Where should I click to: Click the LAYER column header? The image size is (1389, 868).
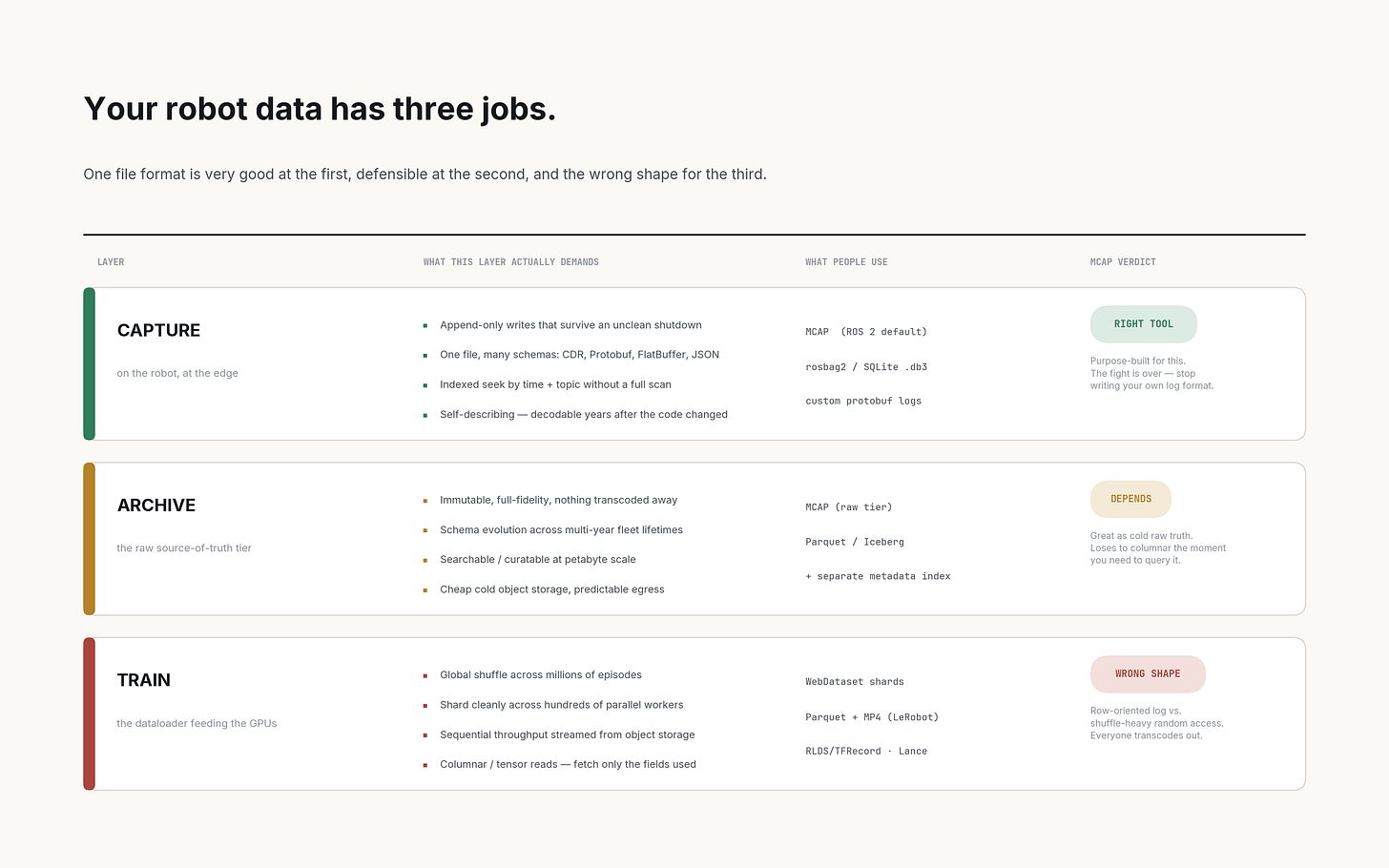point(111,262)
